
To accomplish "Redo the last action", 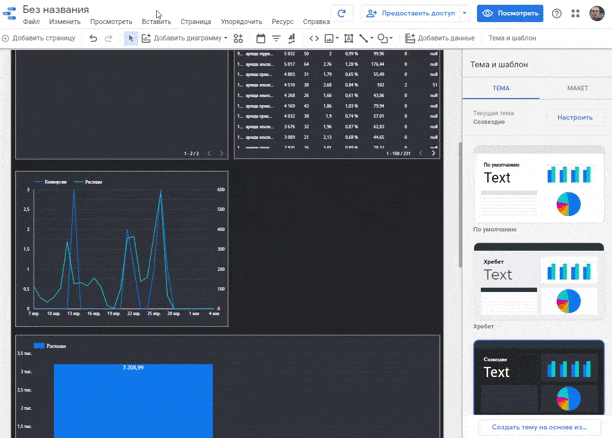I will tap(109, 38).
